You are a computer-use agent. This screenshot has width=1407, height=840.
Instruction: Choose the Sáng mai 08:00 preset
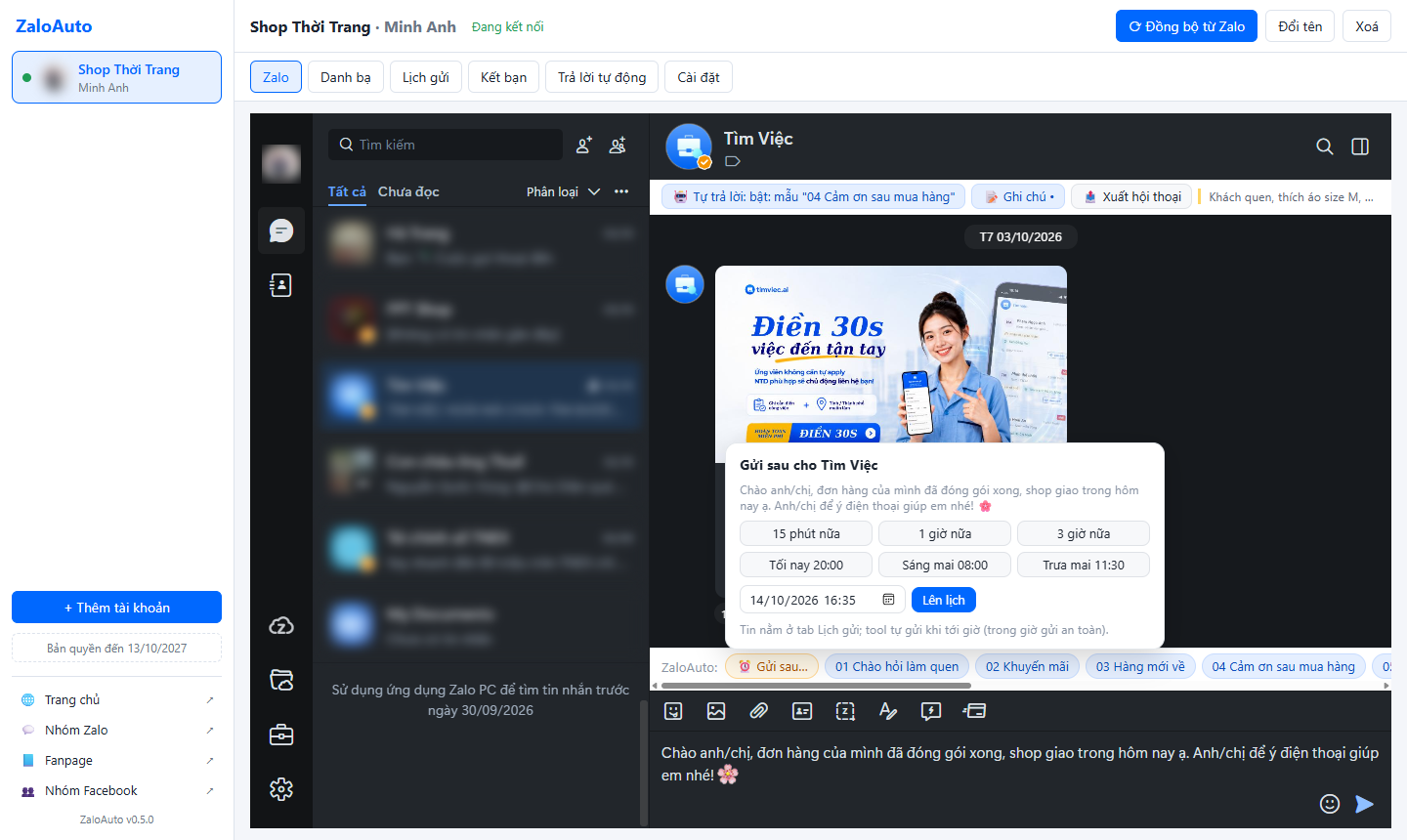click(945, 565)
